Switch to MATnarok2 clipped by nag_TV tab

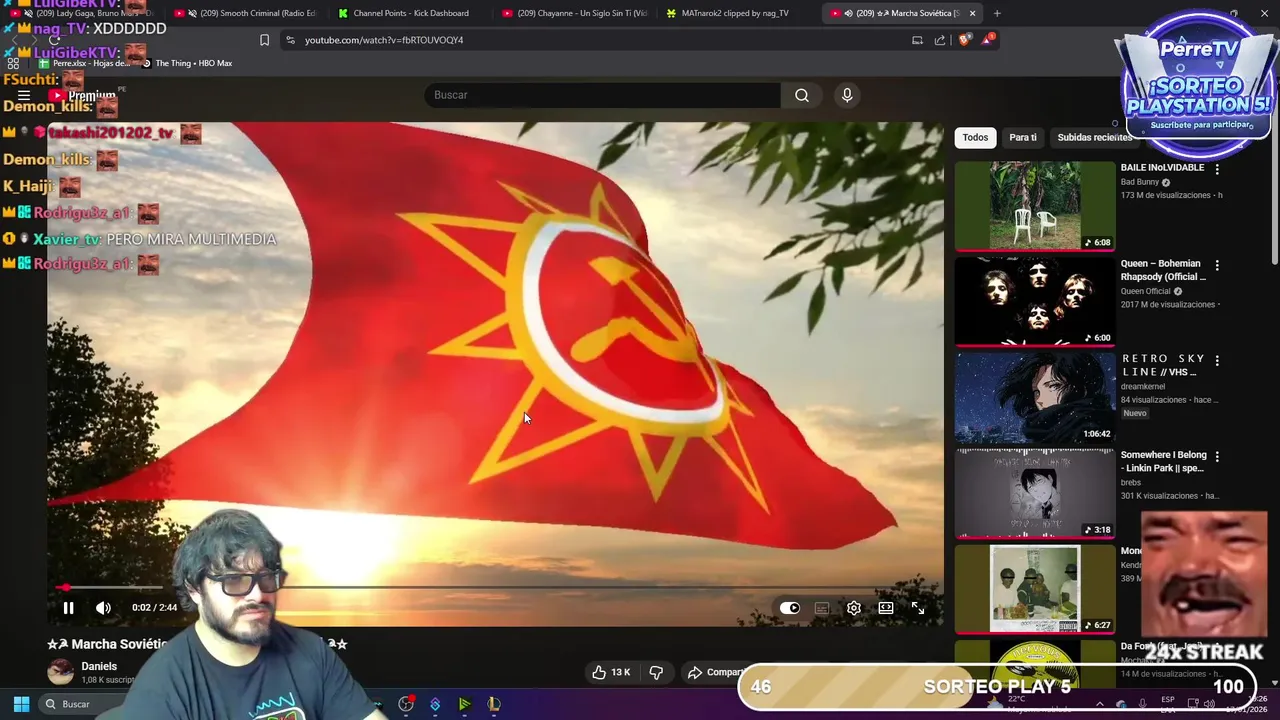pos(738,13)
